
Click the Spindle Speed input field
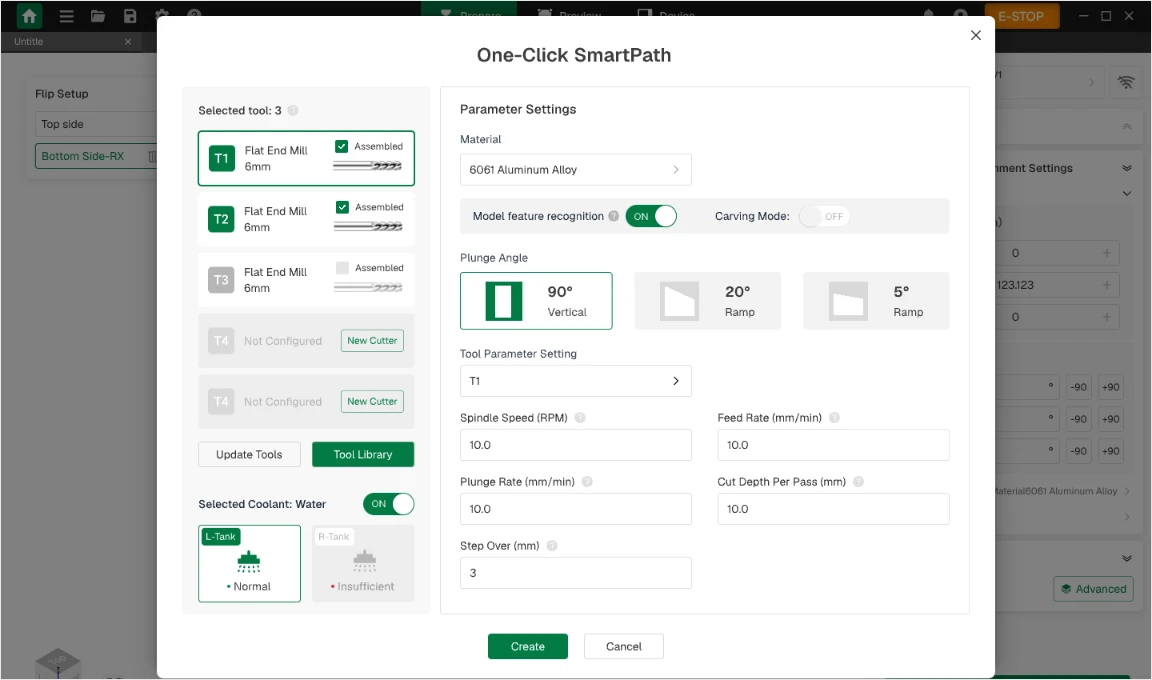pos(575,445)
